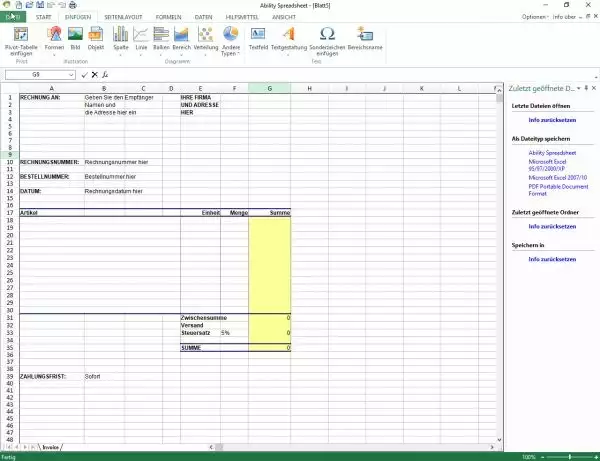This screenshot has width=600, height=461.
Task: Insert a Pivot-Tabelle from the ribbon
Action: click(x=21, y=39)
